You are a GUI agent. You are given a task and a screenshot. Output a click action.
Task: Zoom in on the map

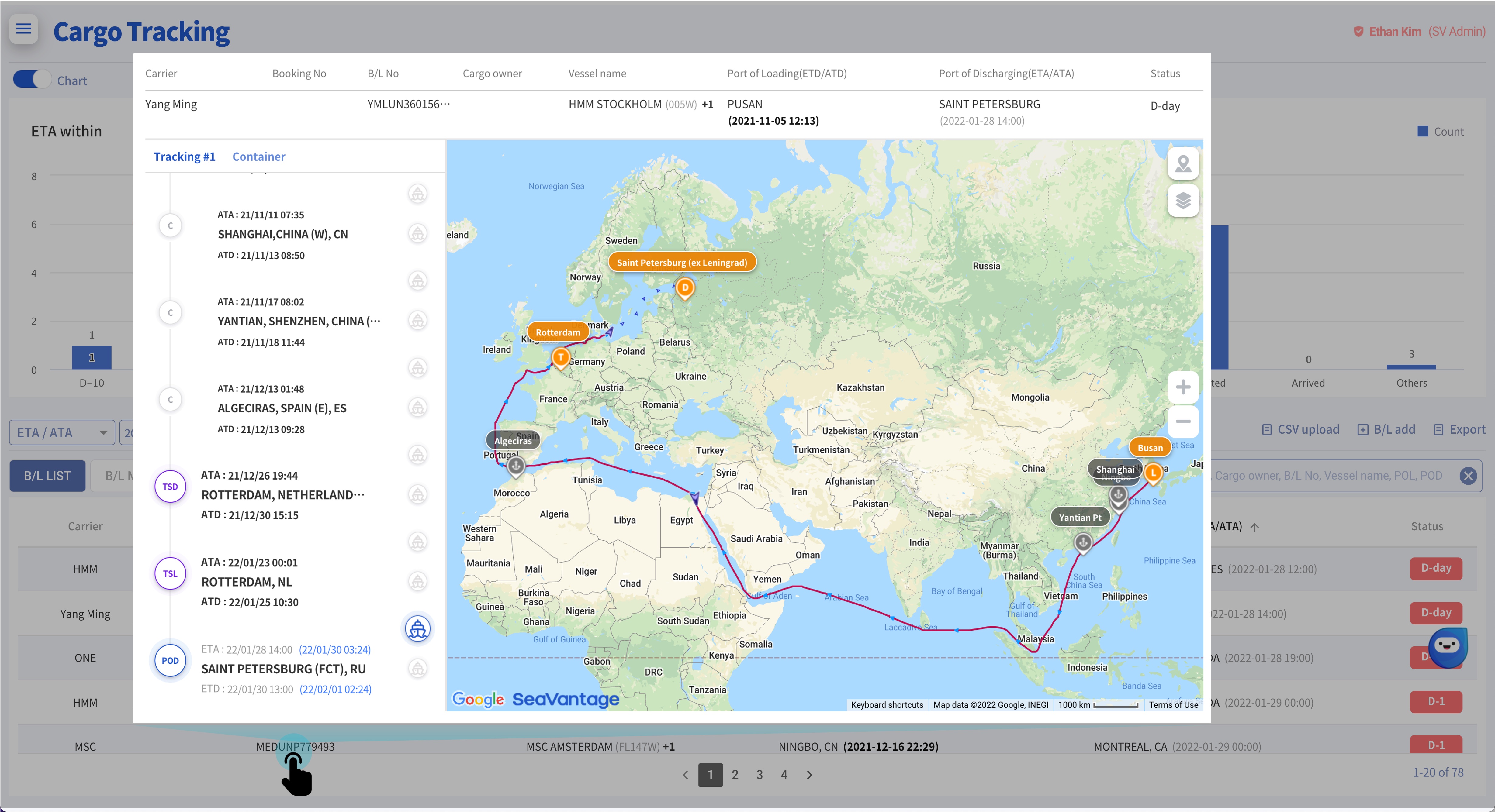click(1183, 387)
